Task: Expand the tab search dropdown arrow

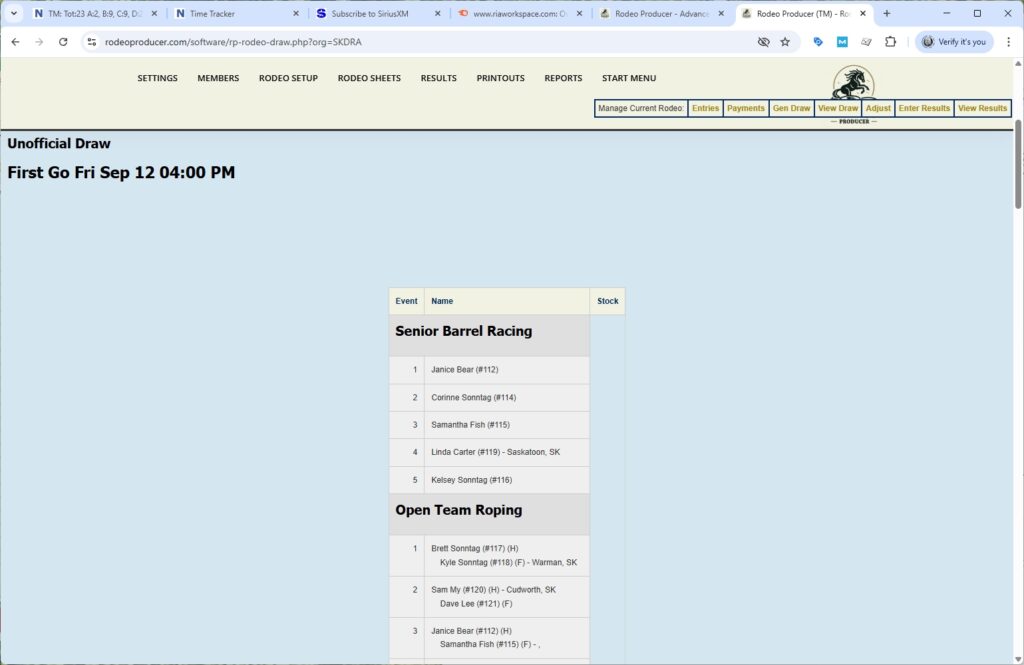Action: pos(14,14)
